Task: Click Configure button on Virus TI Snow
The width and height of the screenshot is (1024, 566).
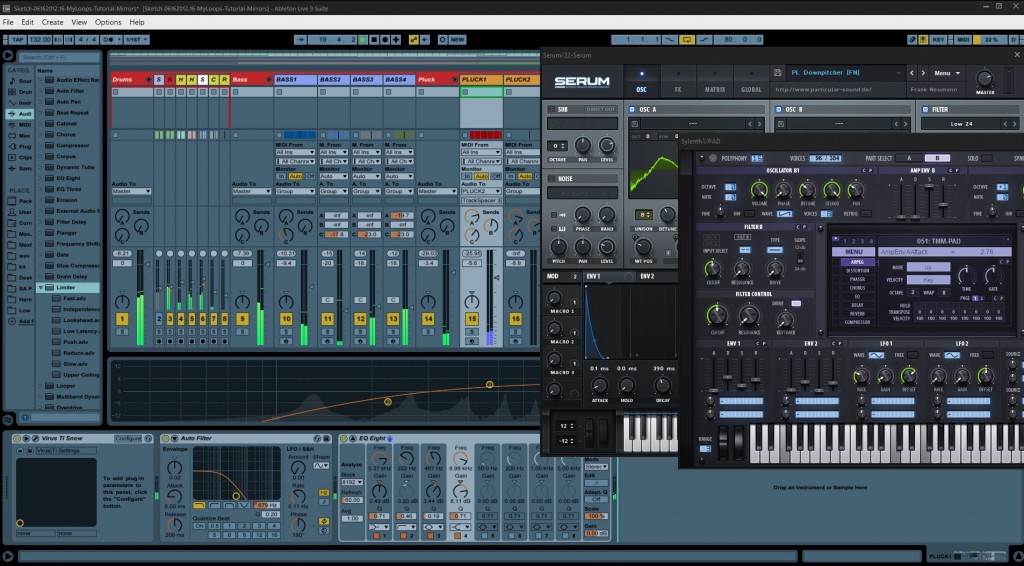Action: pos(129,439)
